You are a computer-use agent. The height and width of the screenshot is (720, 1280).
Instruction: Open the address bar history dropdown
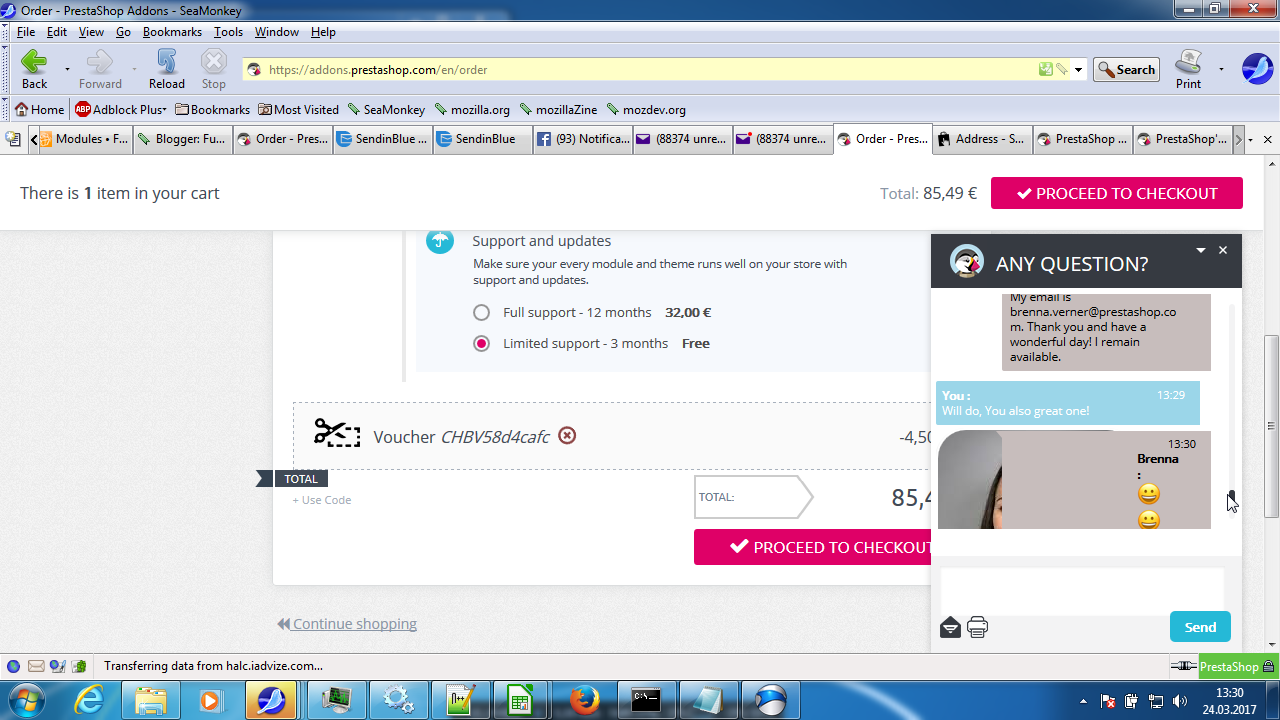pos(1078,70)
